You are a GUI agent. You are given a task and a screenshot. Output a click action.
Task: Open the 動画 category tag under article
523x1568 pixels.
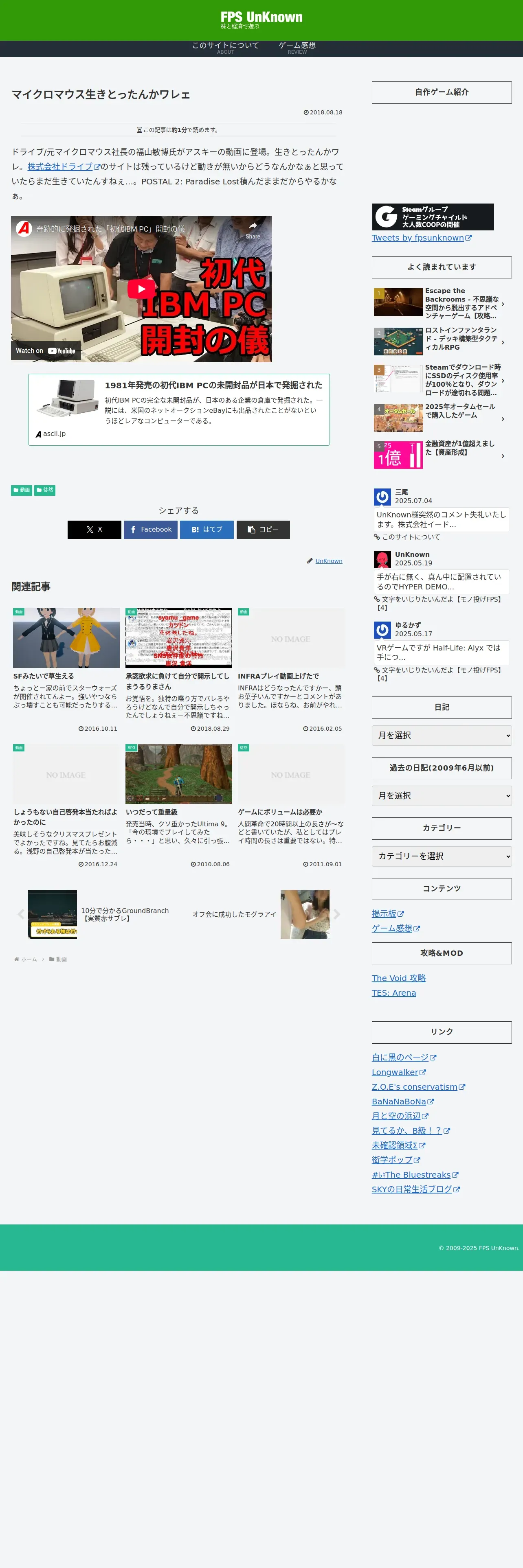click(x=21, y=490)
